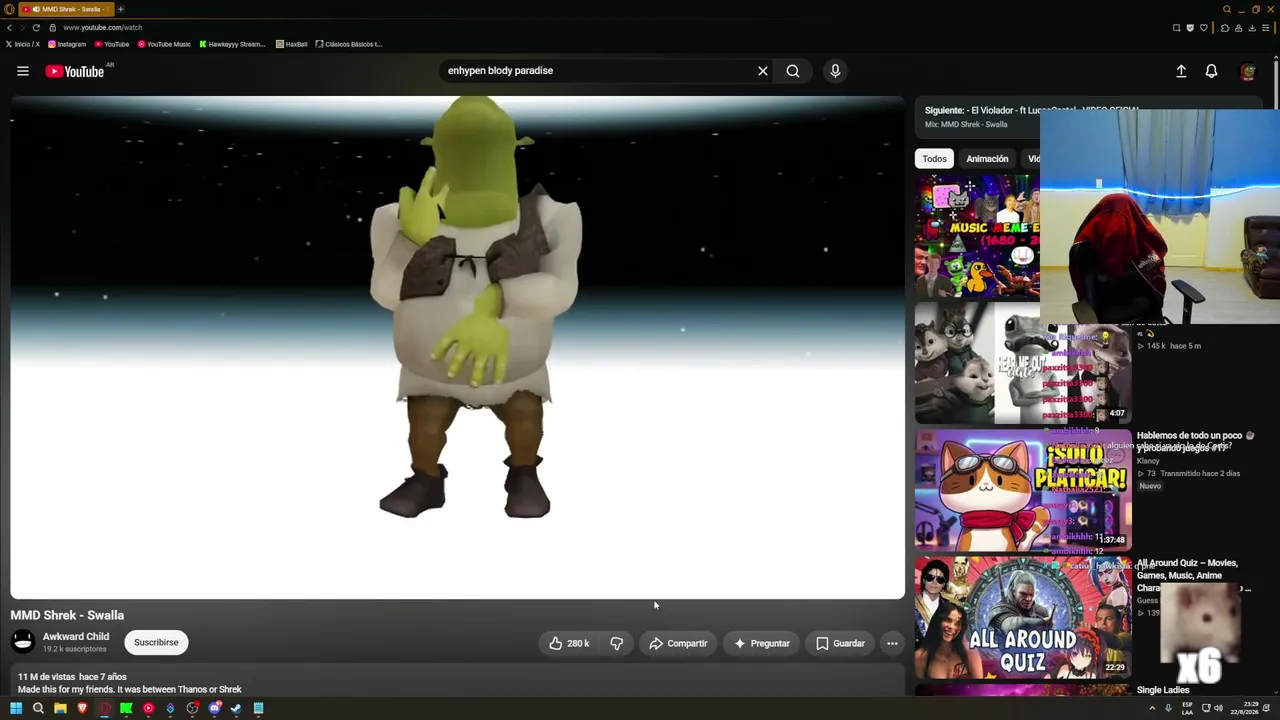
Task: Open the YouTube guide hamburger menu
Action: tap(23, 71)
